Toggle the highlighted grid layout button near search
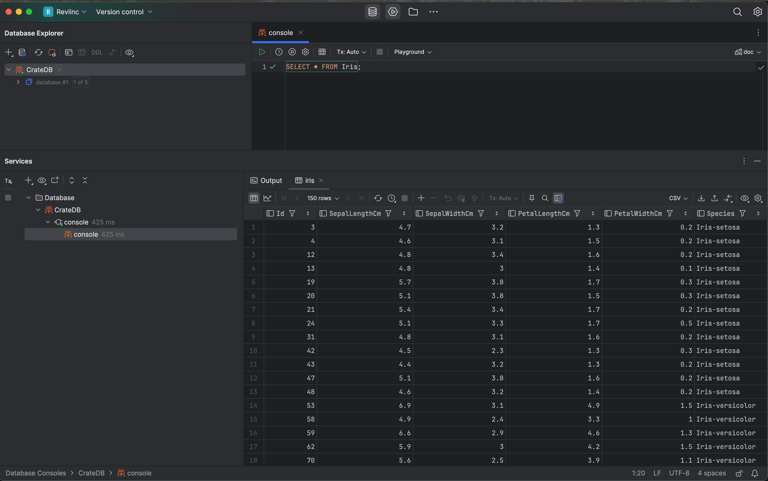 tap(558, 198)
